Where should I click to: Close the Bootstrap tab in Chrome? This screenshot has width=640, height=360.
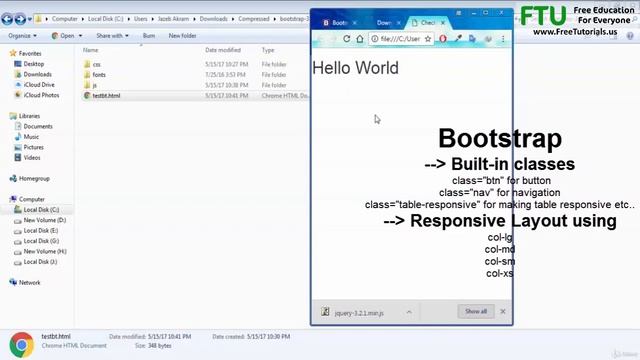tap(355, 23)
